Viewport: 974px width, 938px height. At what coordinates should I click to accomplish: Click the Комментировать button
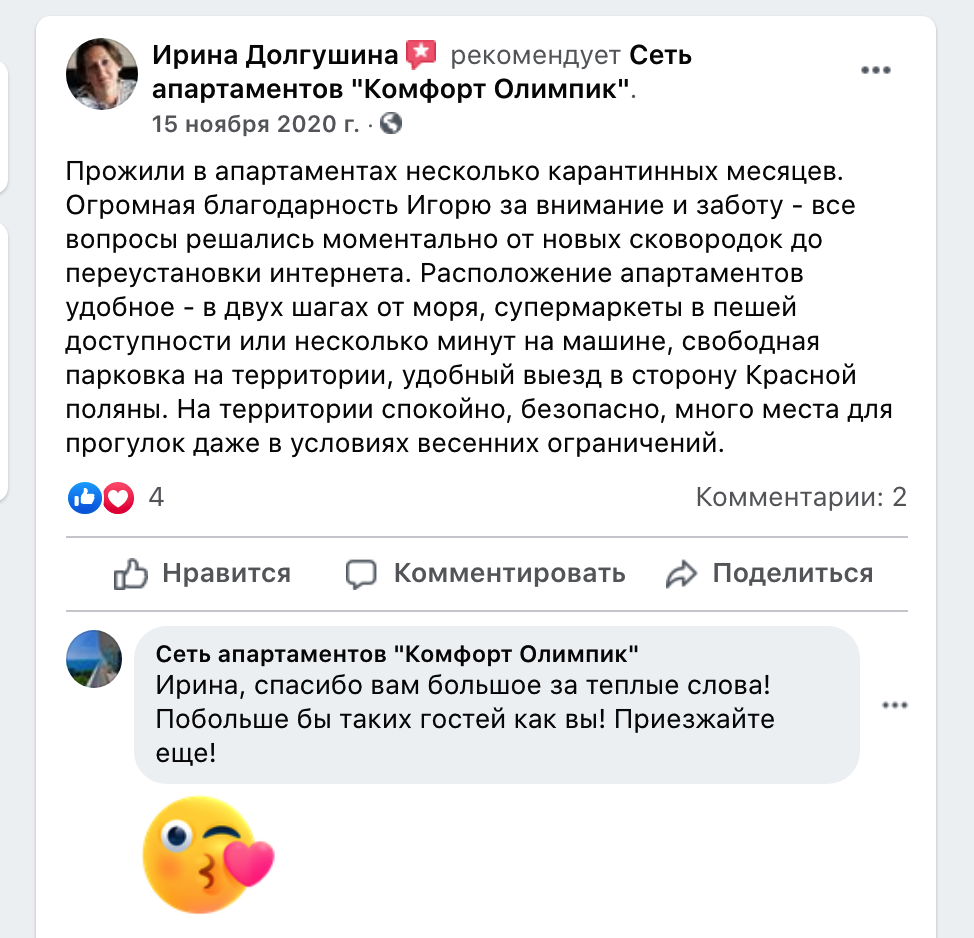coord(485,573)
